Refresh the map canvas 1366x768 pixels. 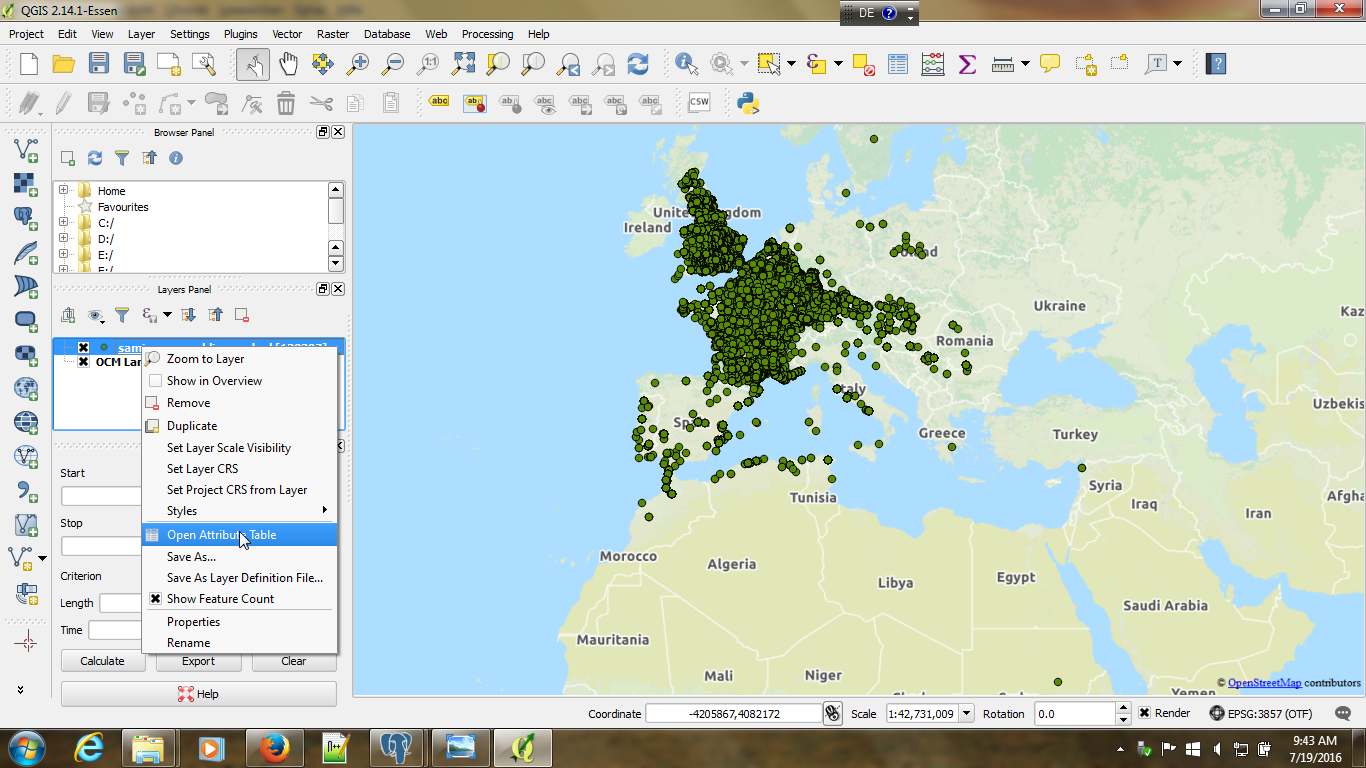638,64
